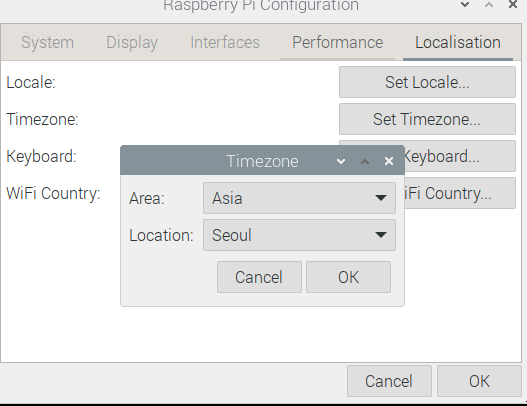Open the Area dropdown showing Asia
This screenshot has width=527, height=406.
click(299, 198)
